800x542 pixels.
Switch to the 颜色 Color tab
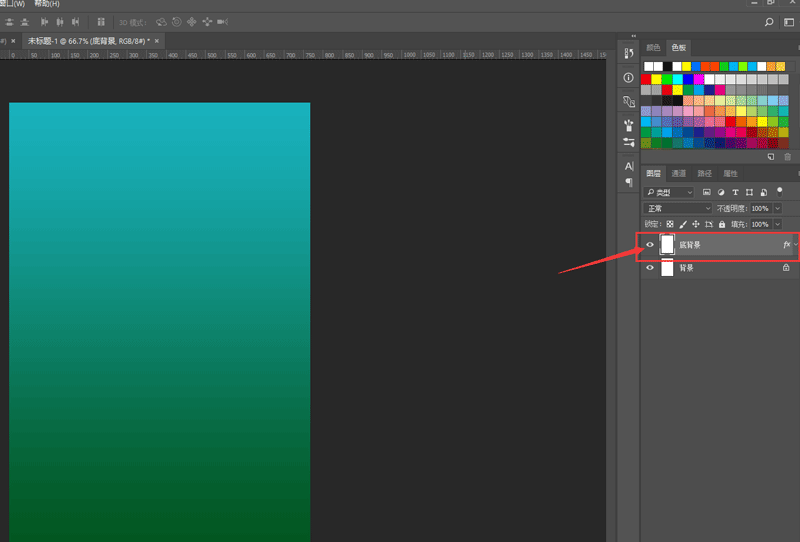[x=653, y=47]
